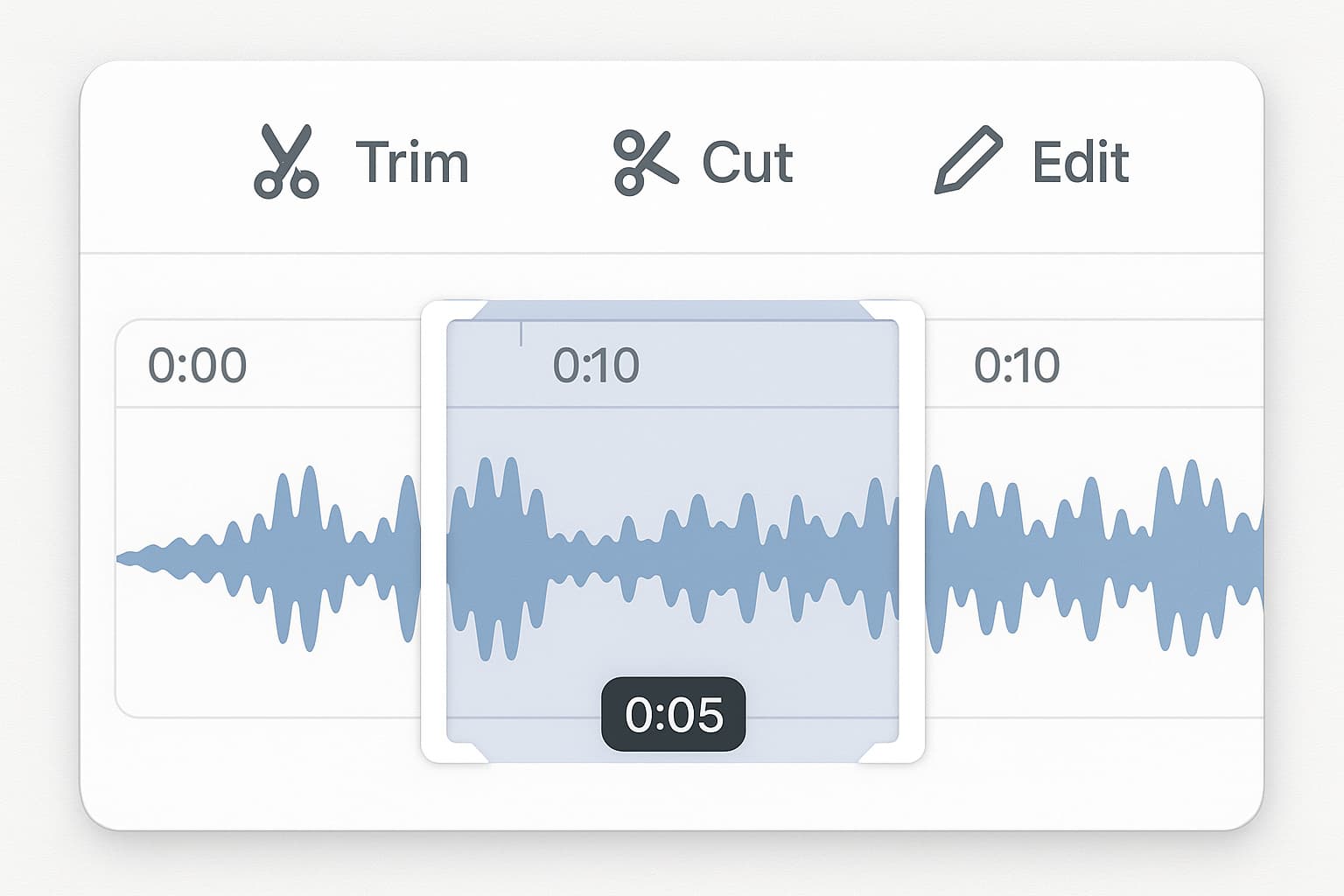Click the 0:10 timestamp inside the selection
Image resolution: width=1344 pixels, height=896 pixels.
pyautogui.click(x=597, y=366)
